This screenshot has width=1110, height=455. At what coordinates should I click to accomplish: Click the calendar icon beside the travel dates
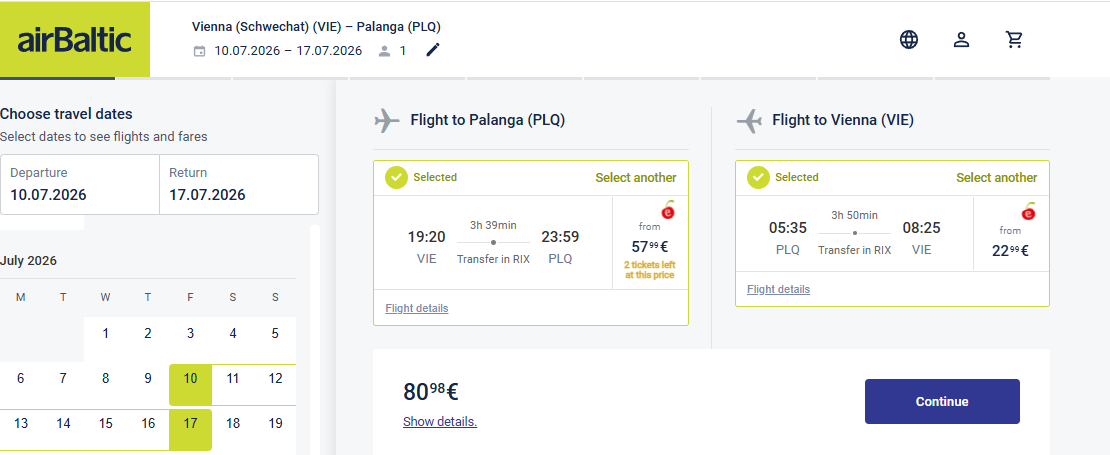tap(200, 51)
